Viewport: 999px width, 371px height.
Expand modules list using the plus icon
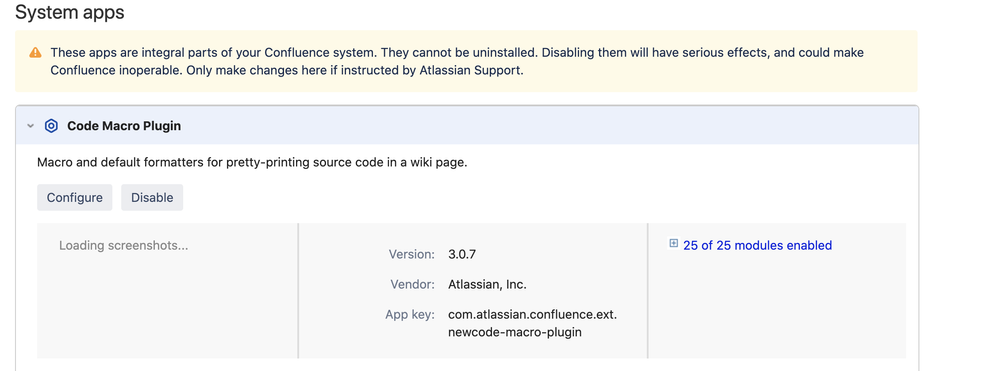[x=673, y=244]
